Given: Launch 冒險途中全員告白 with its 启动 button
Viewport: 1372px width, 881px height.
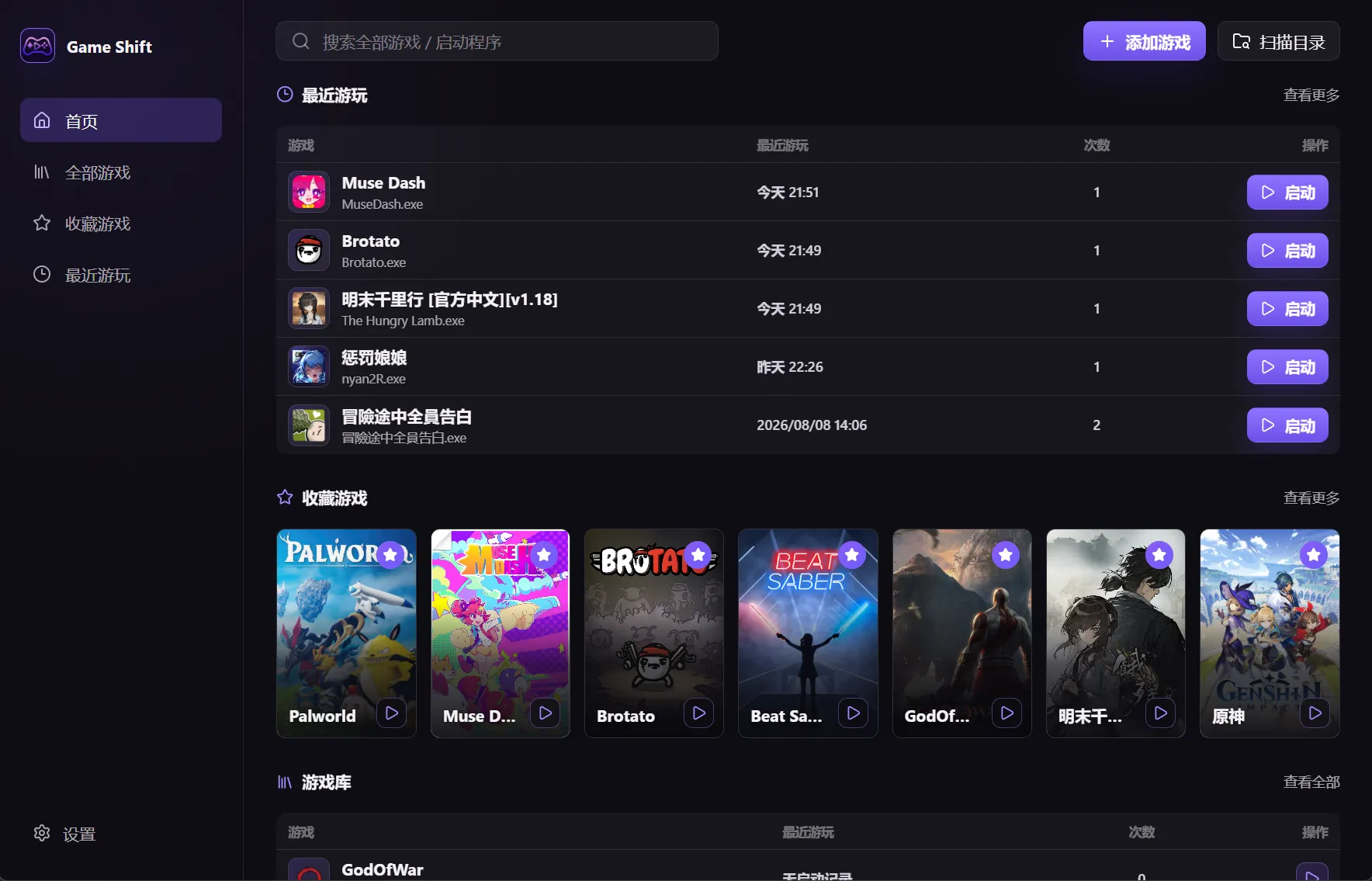Looking at the screenshot, I should click(x=1287, y=425).
